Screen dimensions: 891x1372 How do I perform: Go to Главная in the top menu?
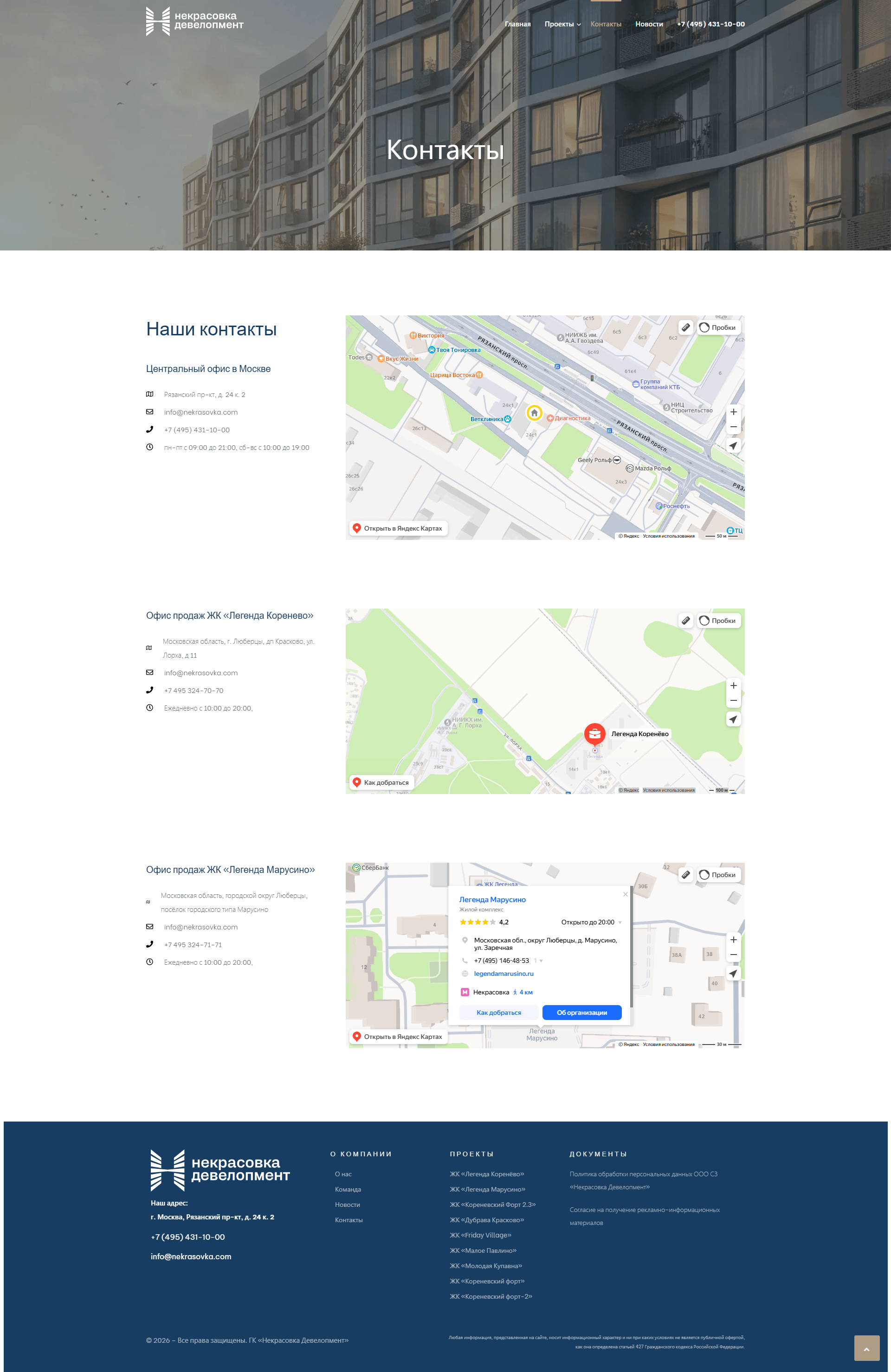pyautogui.click(x=517, y=24)
